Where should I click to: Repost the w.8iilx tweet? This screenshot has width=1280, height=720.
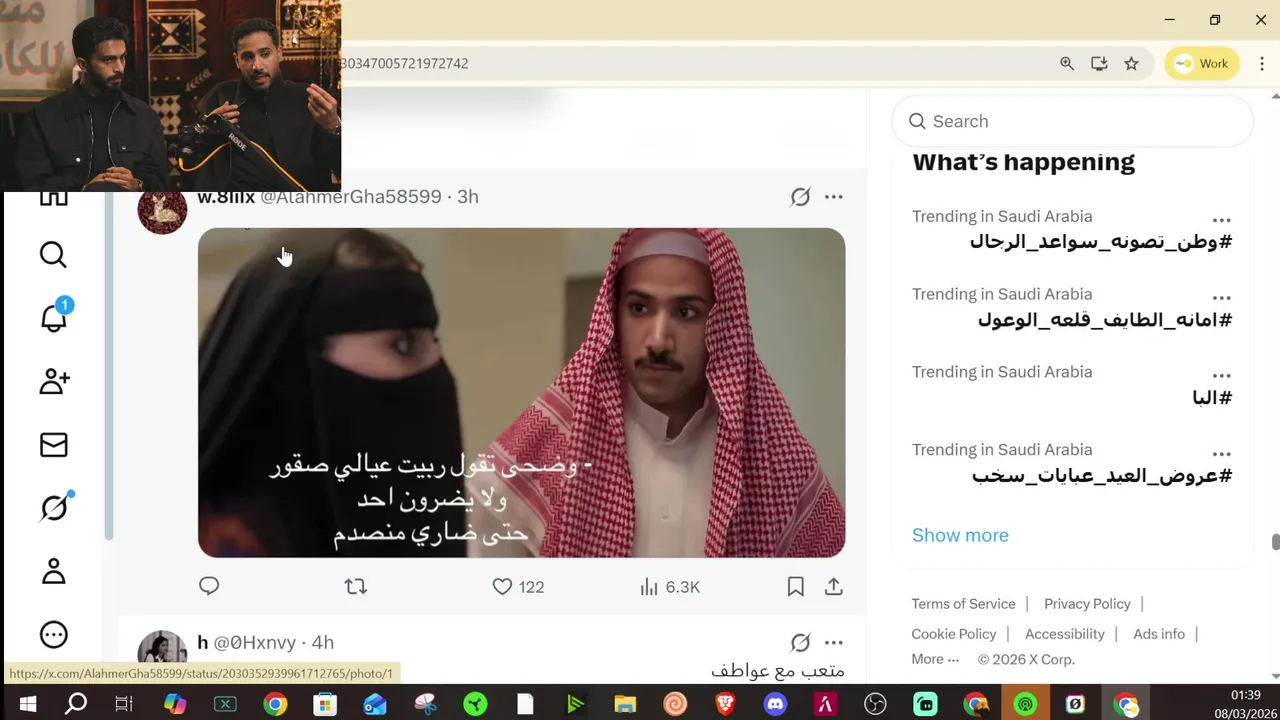coord(356,587)
